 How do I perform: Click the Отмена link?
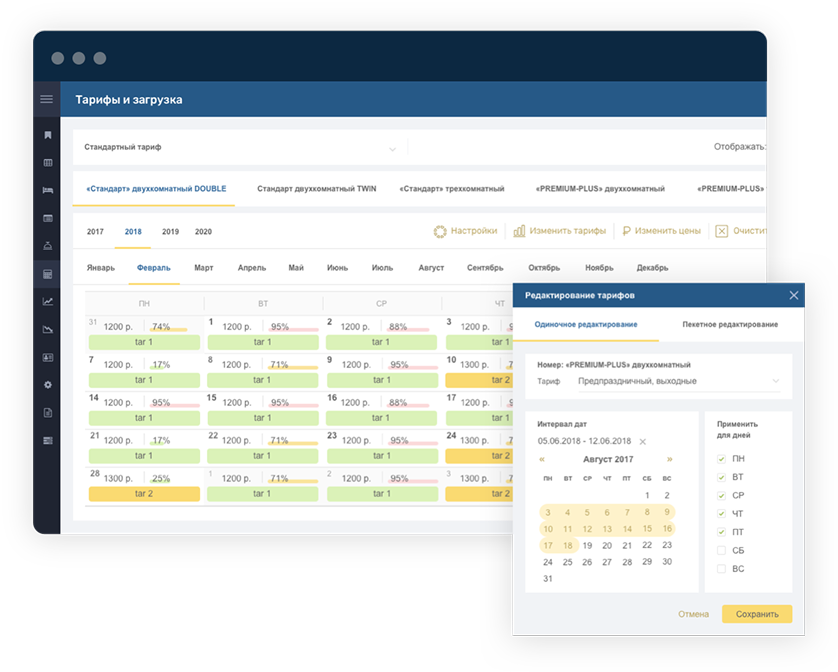click(693, 614)
